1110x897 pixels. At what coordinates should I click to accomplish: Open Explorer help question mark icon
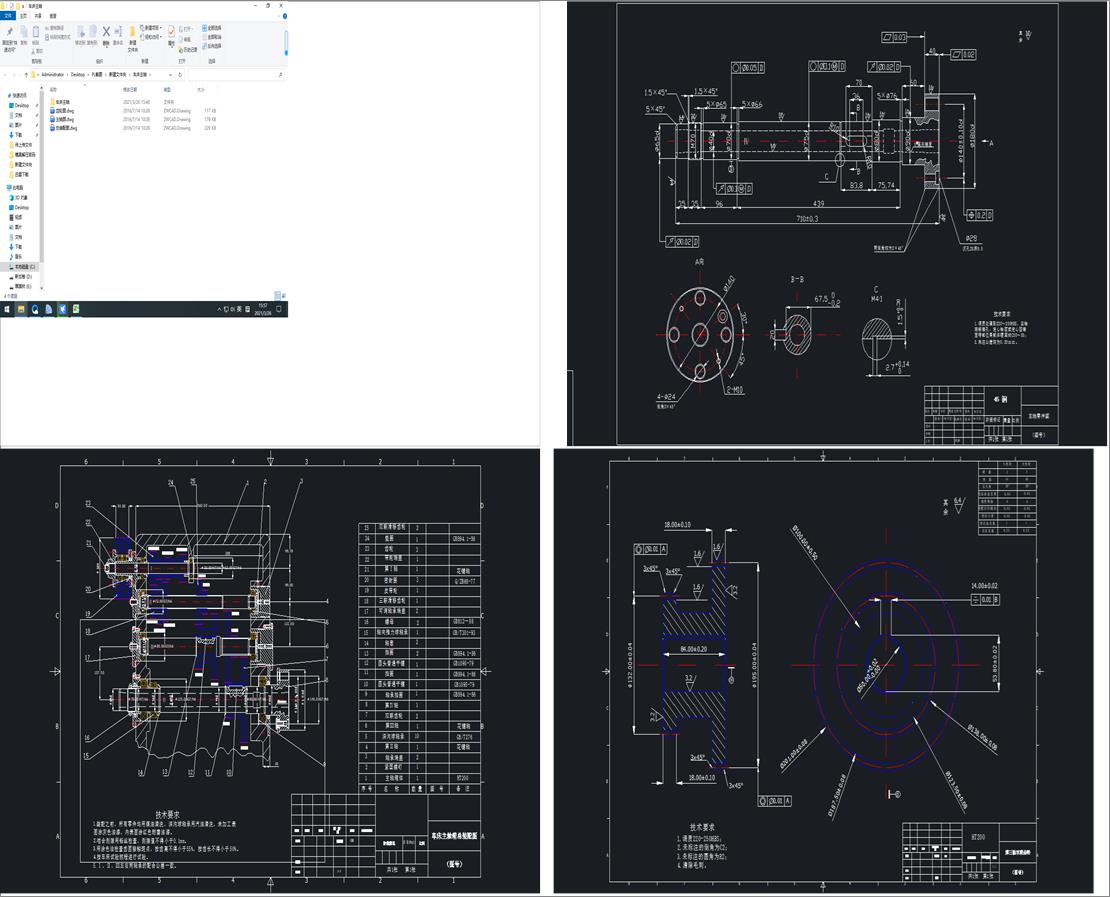[285, 16]
